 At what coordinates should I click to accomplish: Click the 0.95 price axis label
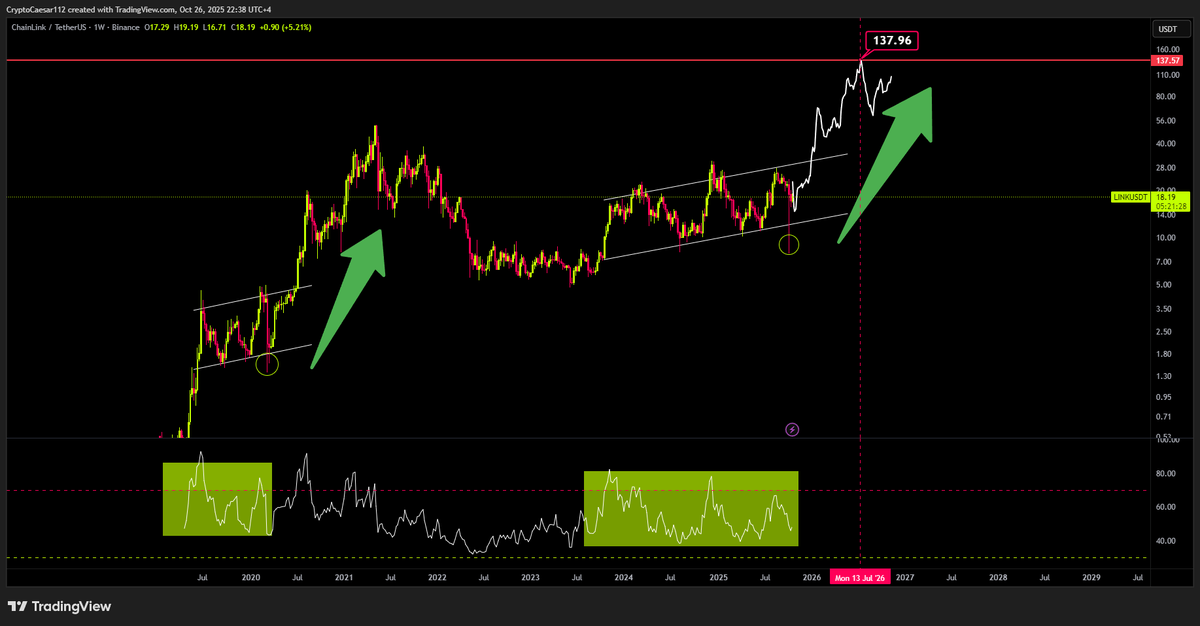click(x=1165, y=397)
